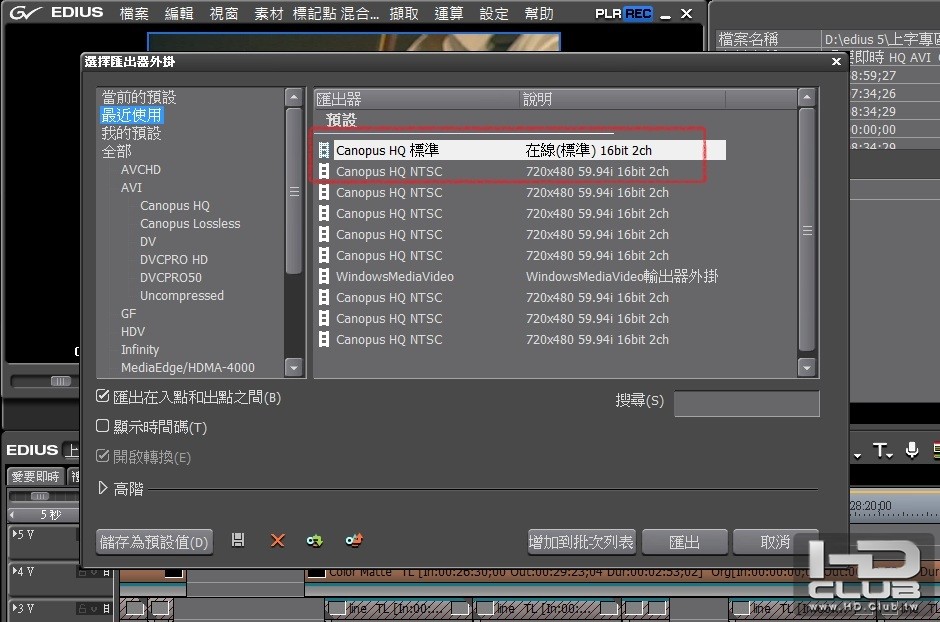Click the lock icon on the 4 V track

(x=82, y=572)
